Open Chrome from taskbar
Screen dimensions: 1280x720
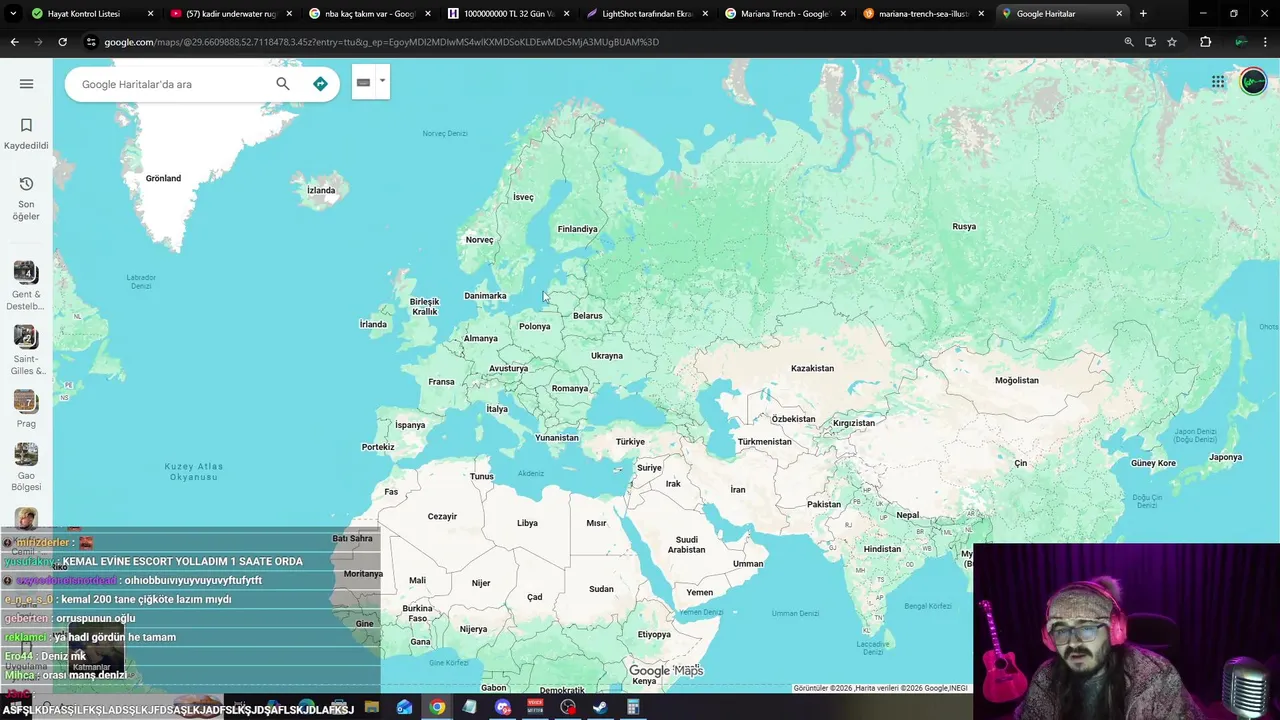pyautogui.click(x=437, y=707)
